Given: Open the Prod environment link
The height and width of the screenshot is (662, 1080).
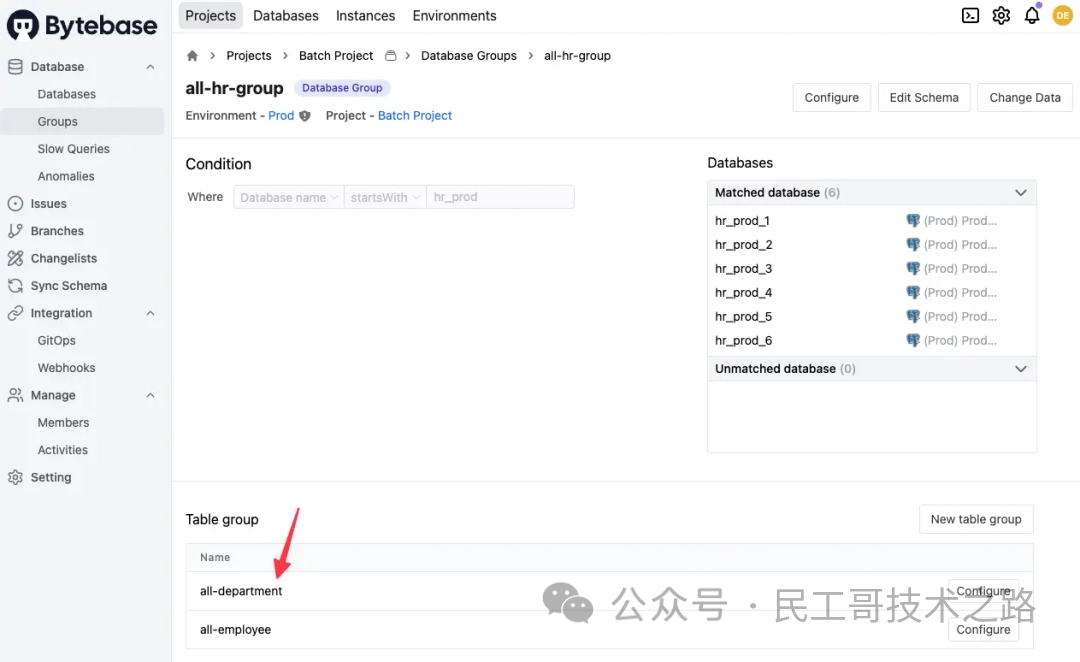Looking at the screenshot, I should point(281,116).
